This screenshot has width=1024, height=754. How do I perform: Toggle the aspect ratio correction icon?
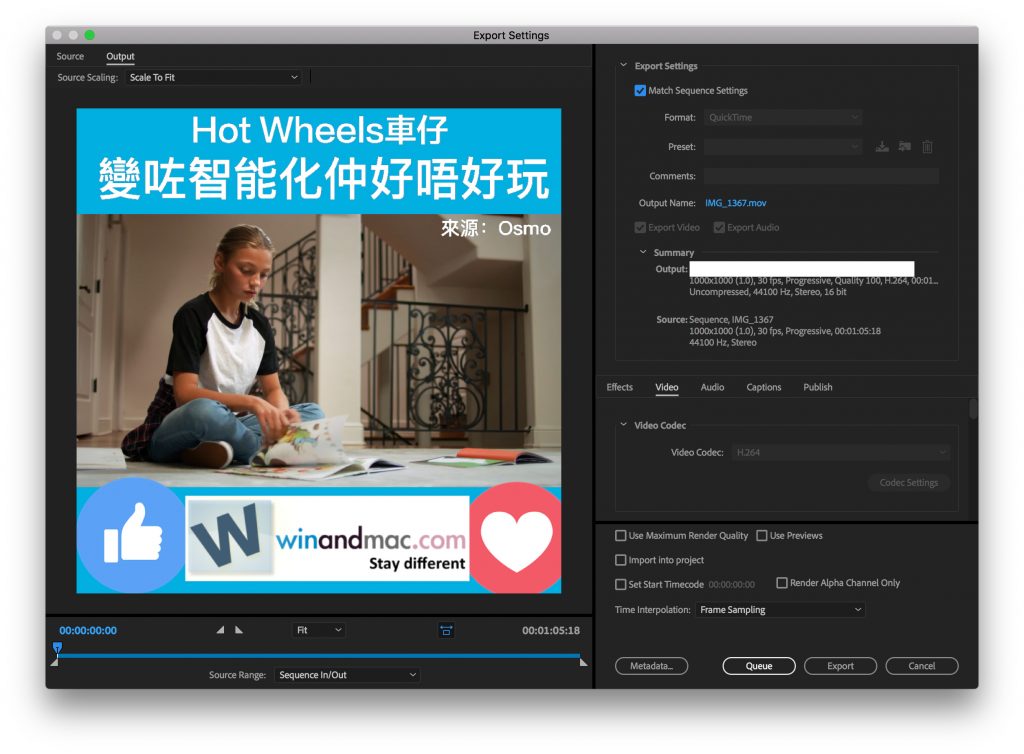[x=446, y=630]
